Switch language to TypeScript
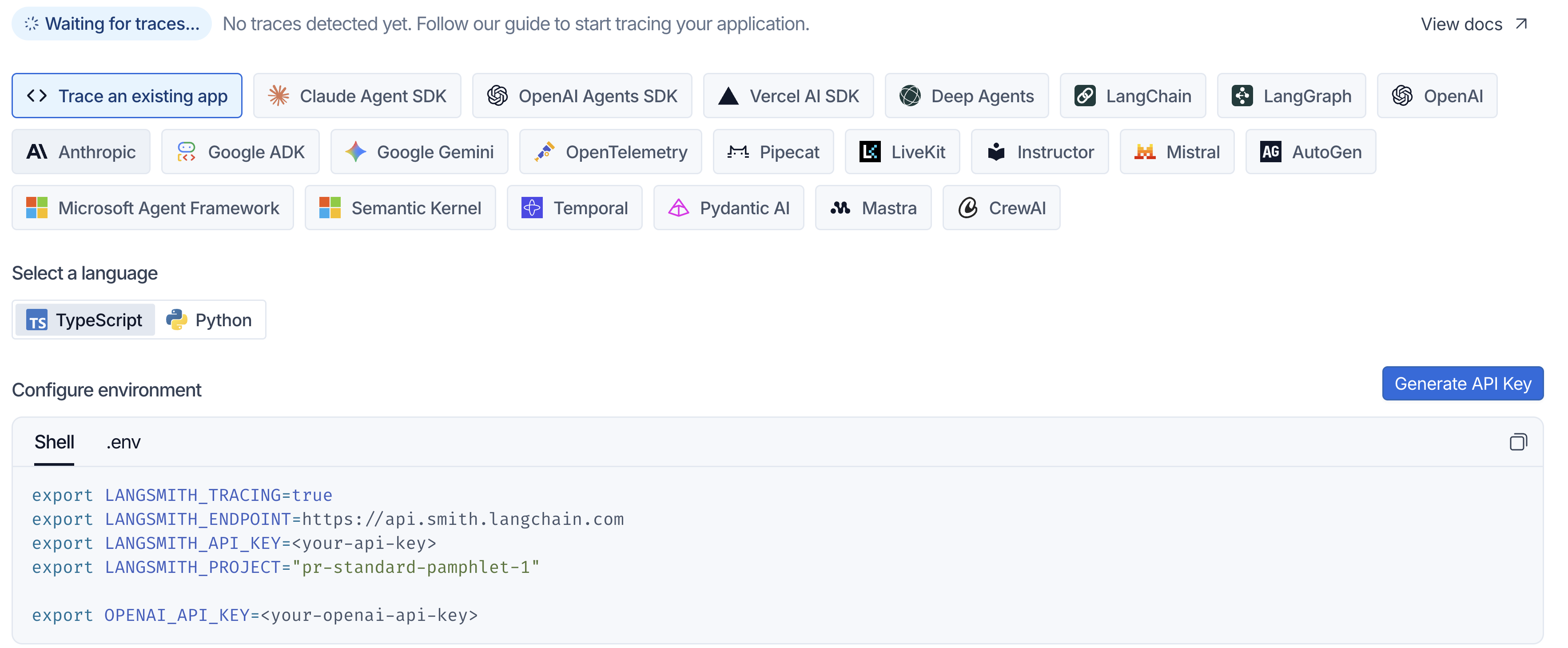 84,320
